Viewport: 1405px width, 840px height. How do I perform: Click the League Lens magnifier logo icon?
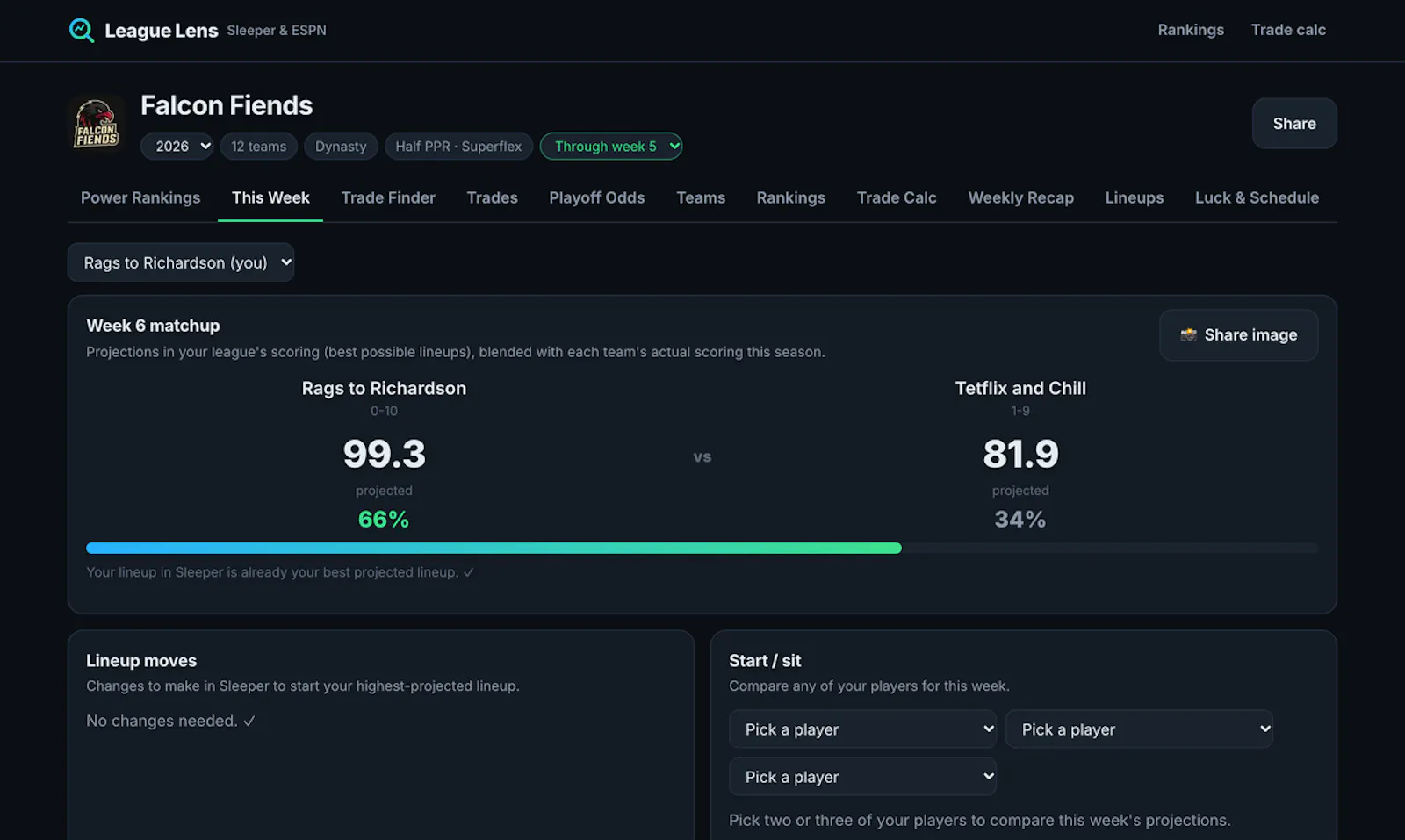[x=82, y=31]
